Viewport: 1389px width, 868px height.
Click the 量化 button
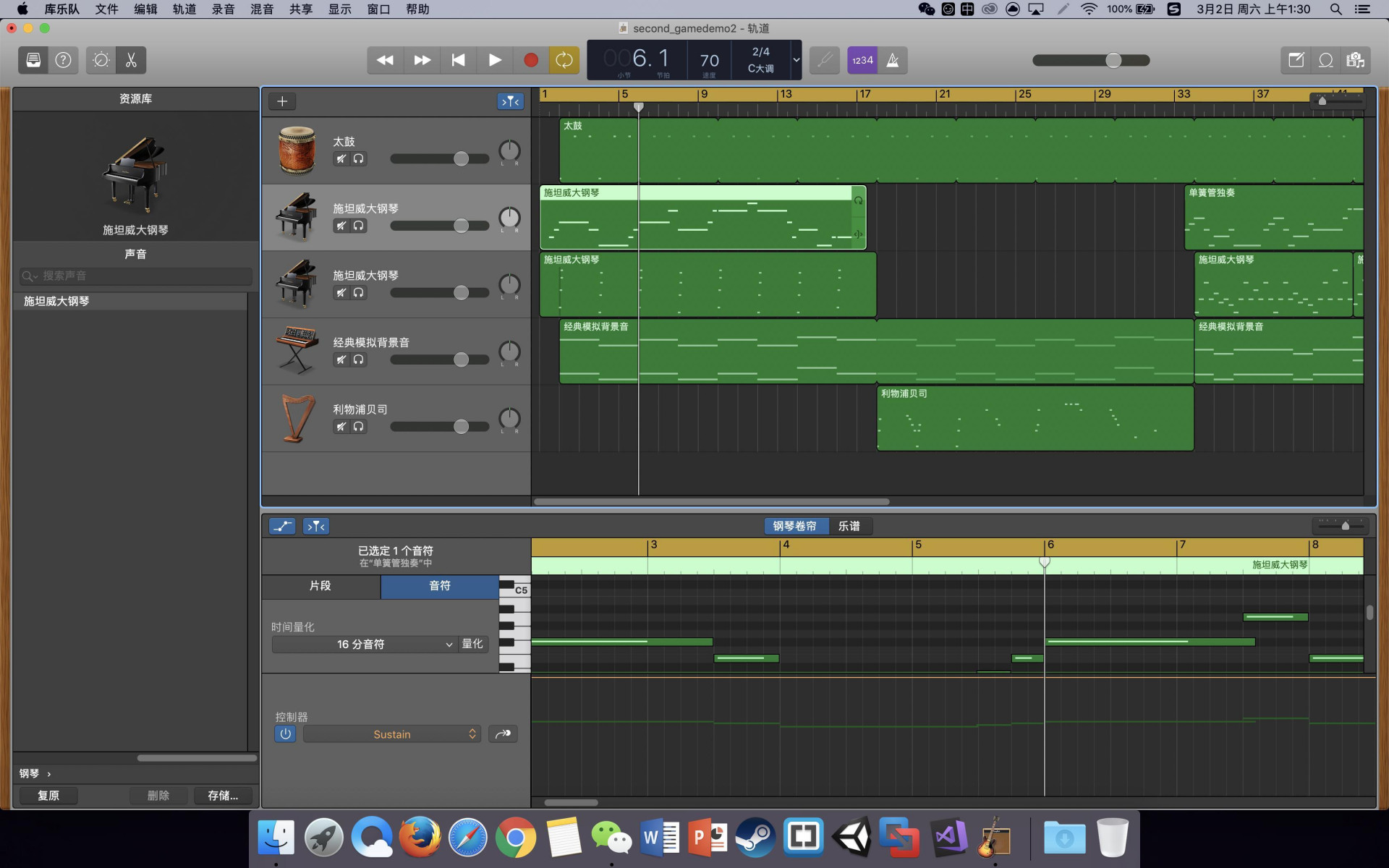[x=472, y=644]
